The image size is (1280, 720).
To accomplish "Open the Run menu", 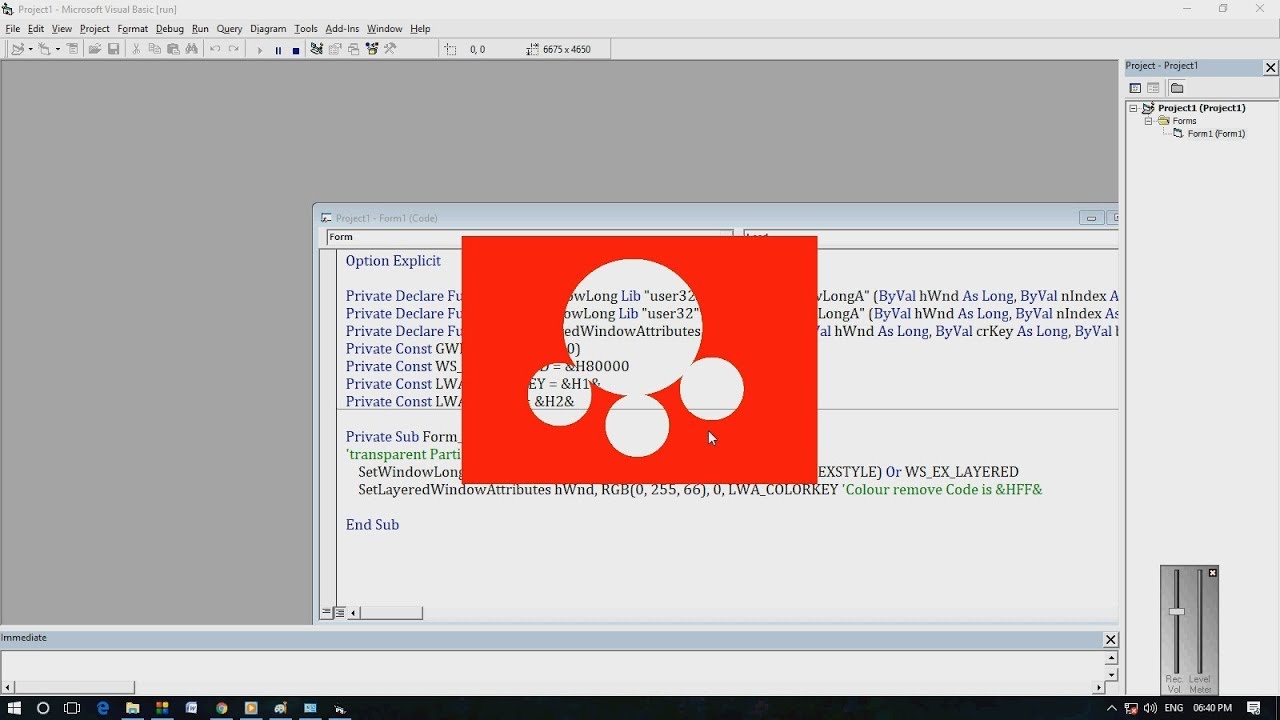I will pyautogui.click(x=201, y=29).
